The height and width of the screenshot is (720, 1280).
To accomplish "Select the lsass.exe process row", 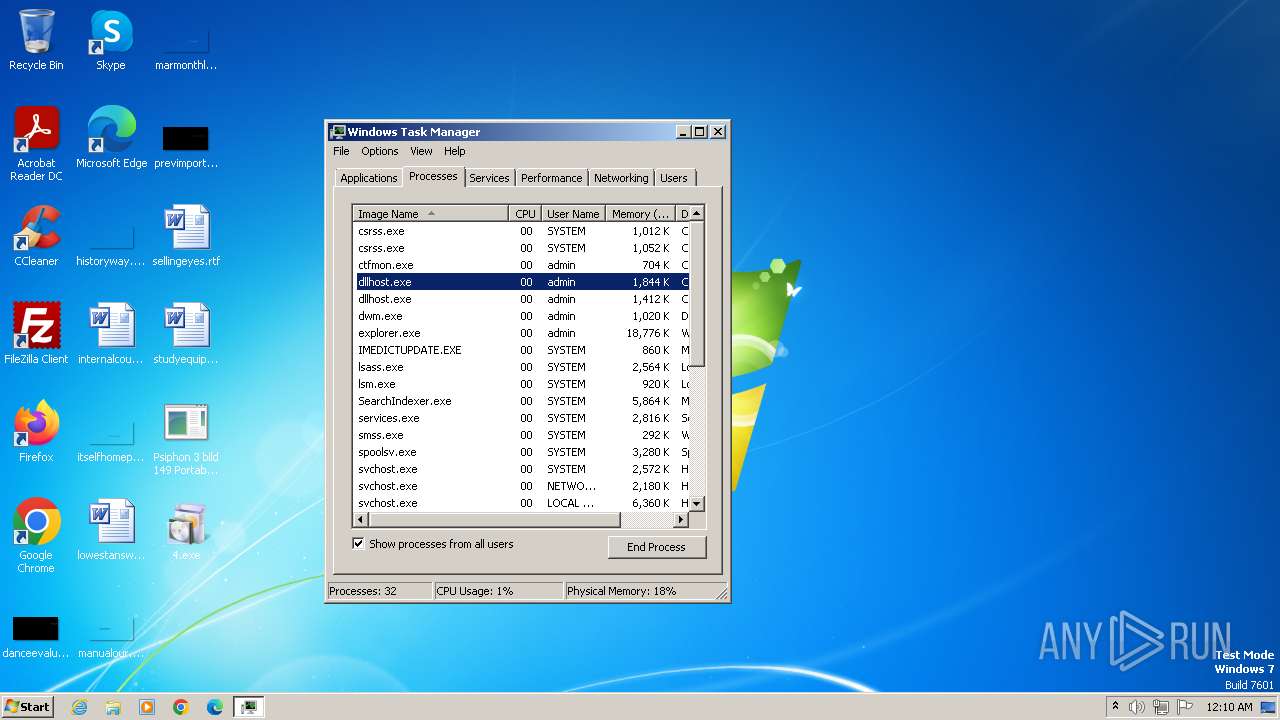I will point(521,367).
